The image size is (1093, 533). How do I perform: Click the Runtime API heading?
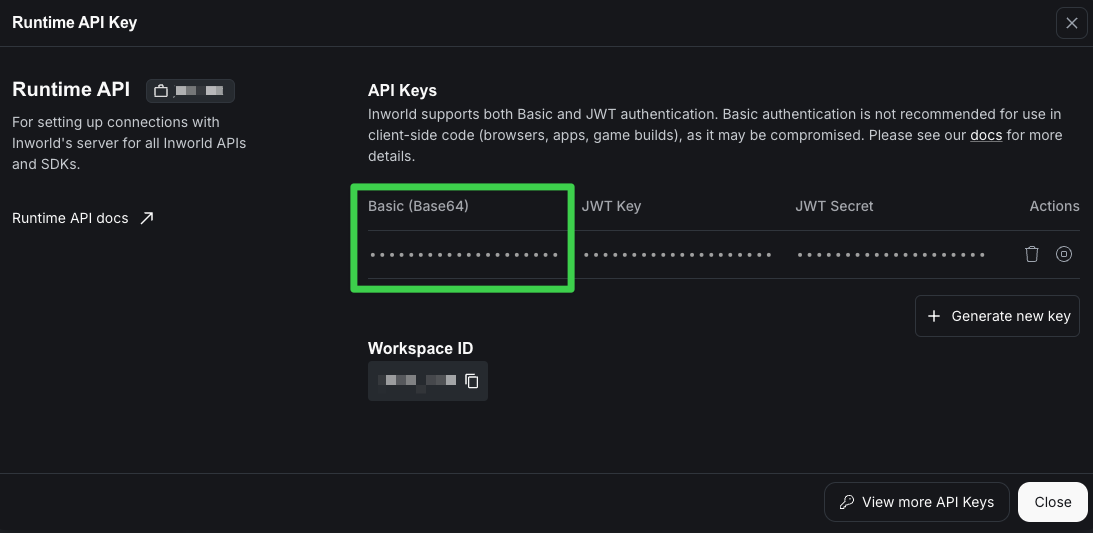(71, 89)
